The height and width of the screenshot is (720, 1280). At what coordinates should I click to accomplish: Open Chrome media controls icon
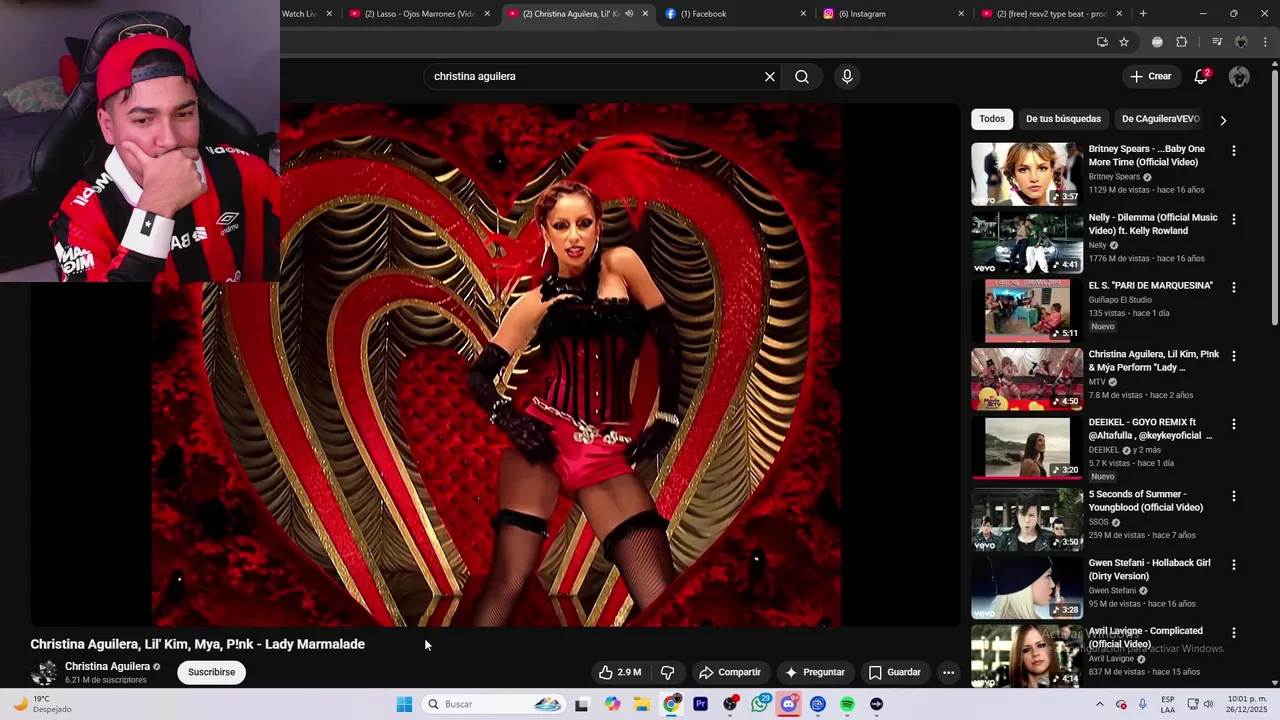click(x=1217, y=42)
